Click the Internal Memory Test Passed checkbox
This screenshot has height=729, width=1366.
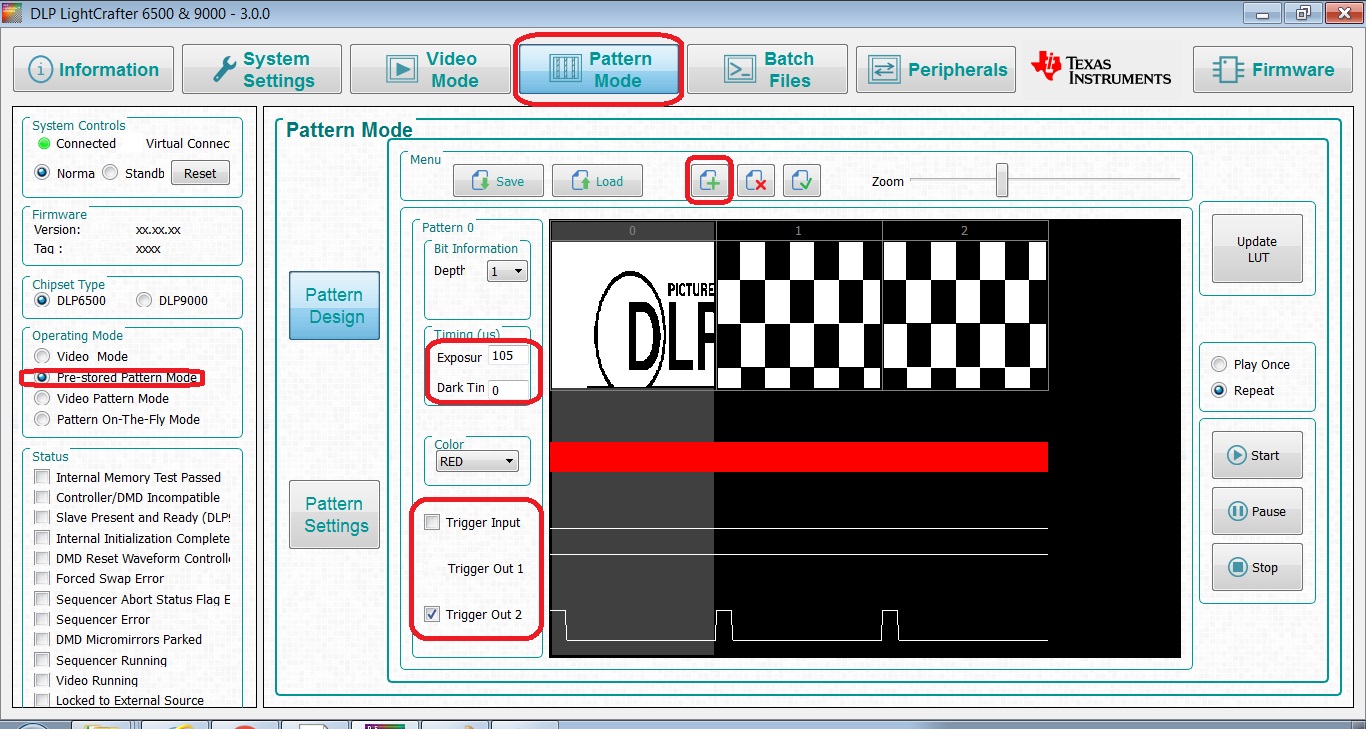42,477
